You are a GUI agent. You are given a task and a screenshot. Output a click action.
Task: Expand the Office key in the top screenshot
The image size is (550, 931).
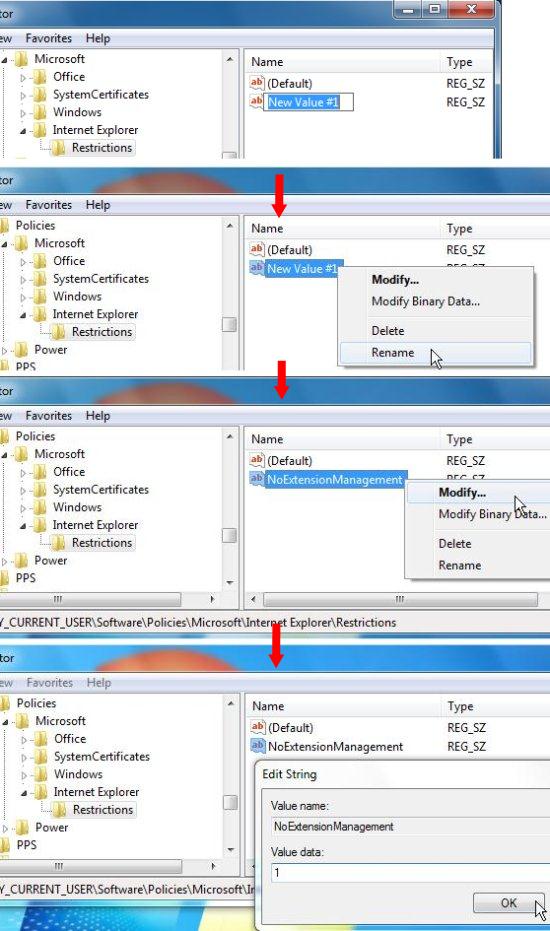coord(23,77)
